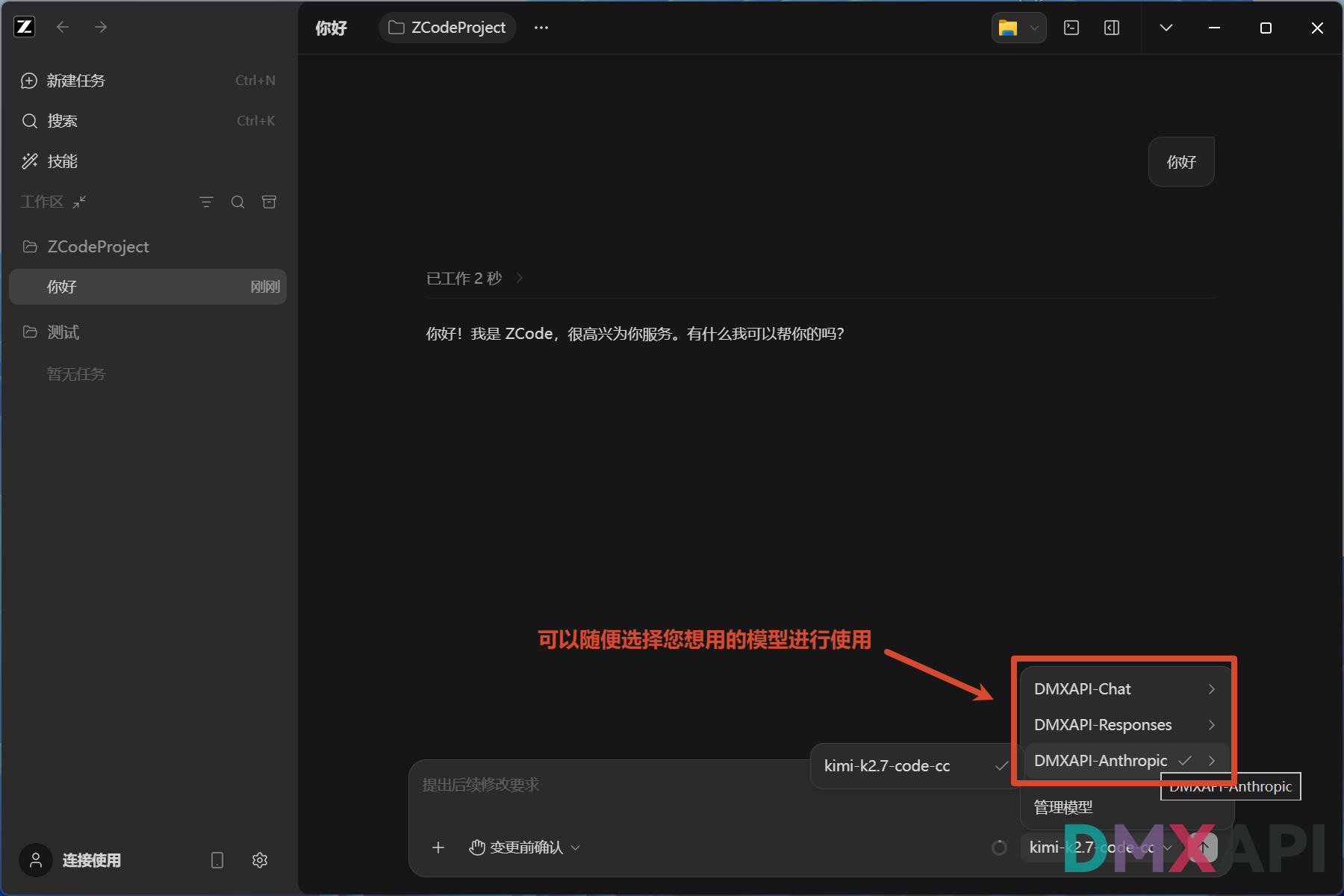Select the 测试 project folder
The image size is (1344, 896).
(148, 332)
